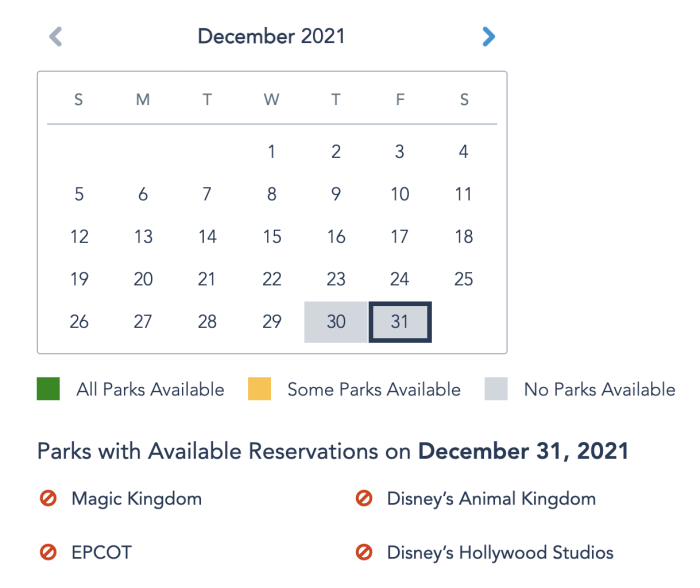Click unavailable icon beside EPCOT
The image size is (700, 588).
pos(48,552)
